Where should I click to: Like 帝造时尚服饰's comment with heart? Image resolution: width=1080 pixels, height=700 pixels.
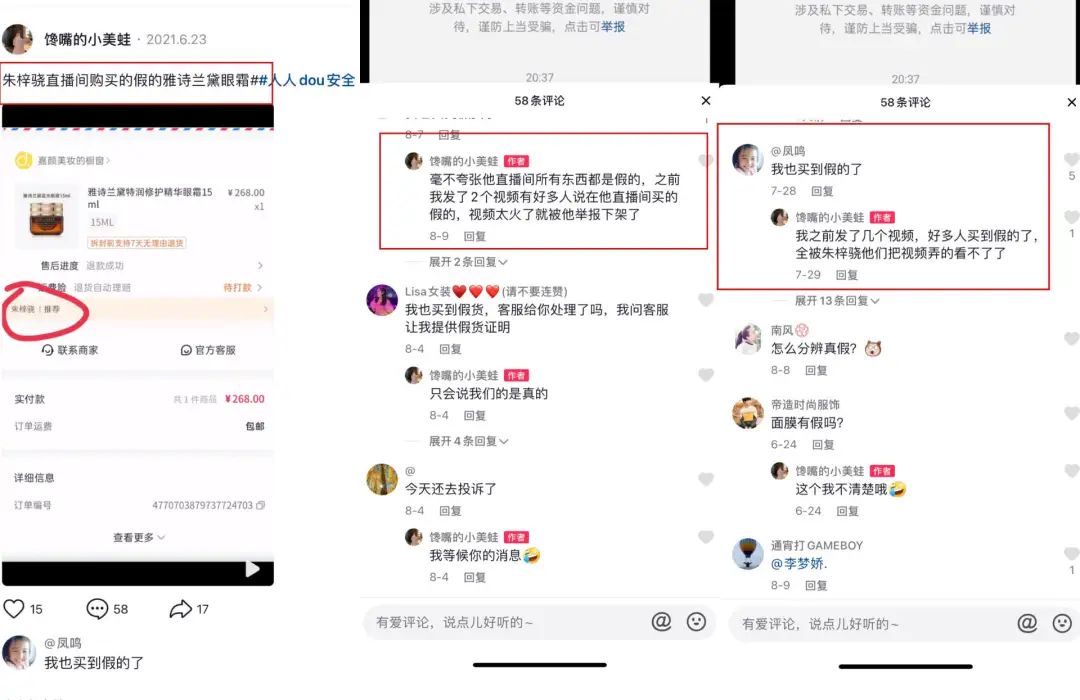pos(1071,413)
